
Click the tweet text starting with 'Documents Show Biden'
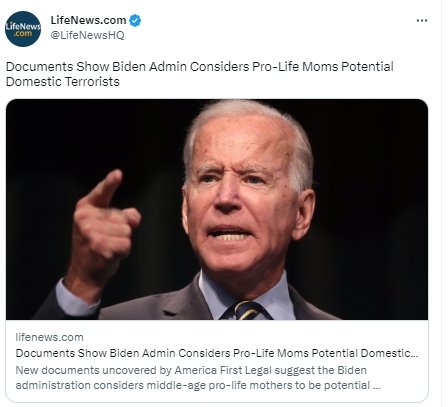pos(200,74)
